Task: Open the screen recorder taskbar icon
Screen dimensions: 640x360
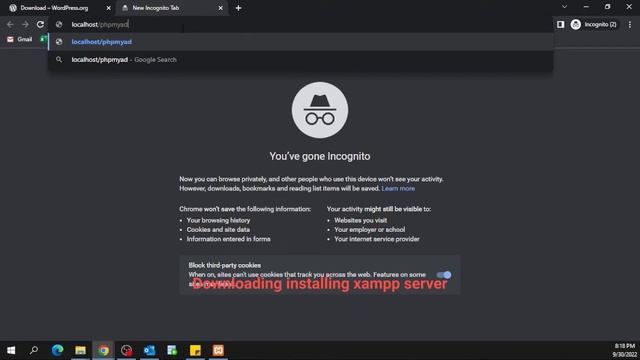Action: pos(127,350)
